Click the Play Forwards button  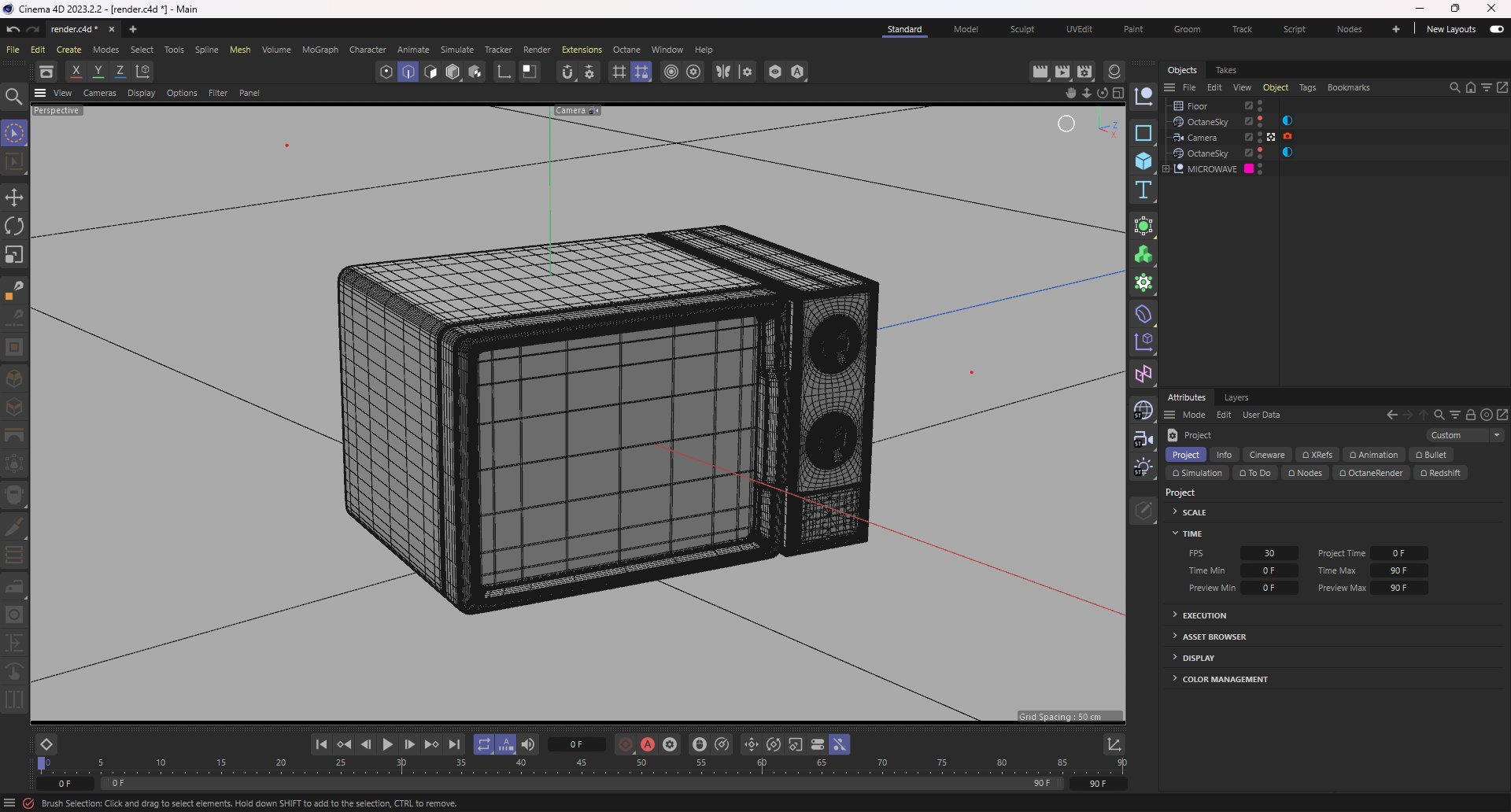tap(387, 744)
